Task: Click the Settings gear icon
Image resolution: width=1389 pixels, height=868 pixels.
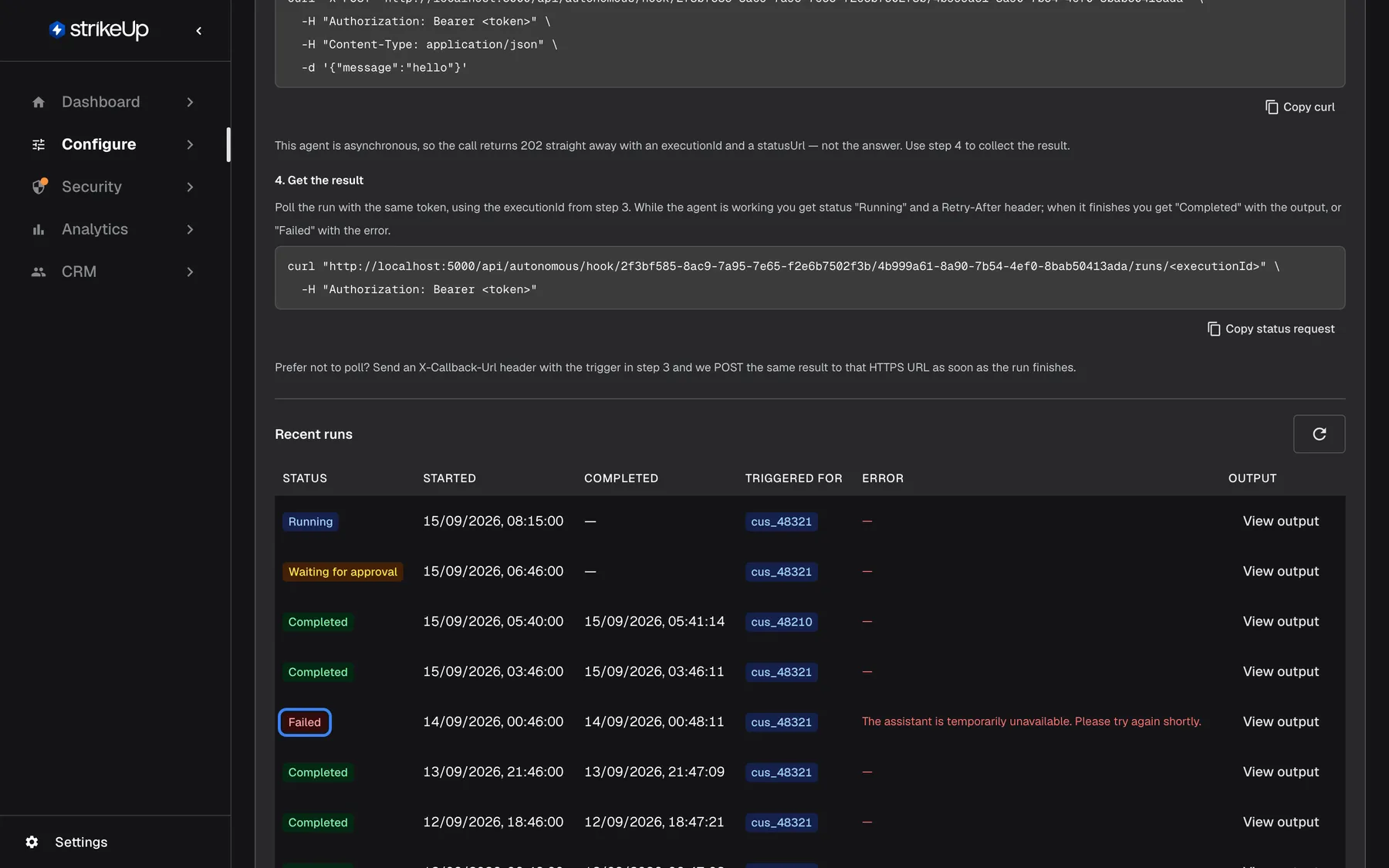Action: point(32,842)
